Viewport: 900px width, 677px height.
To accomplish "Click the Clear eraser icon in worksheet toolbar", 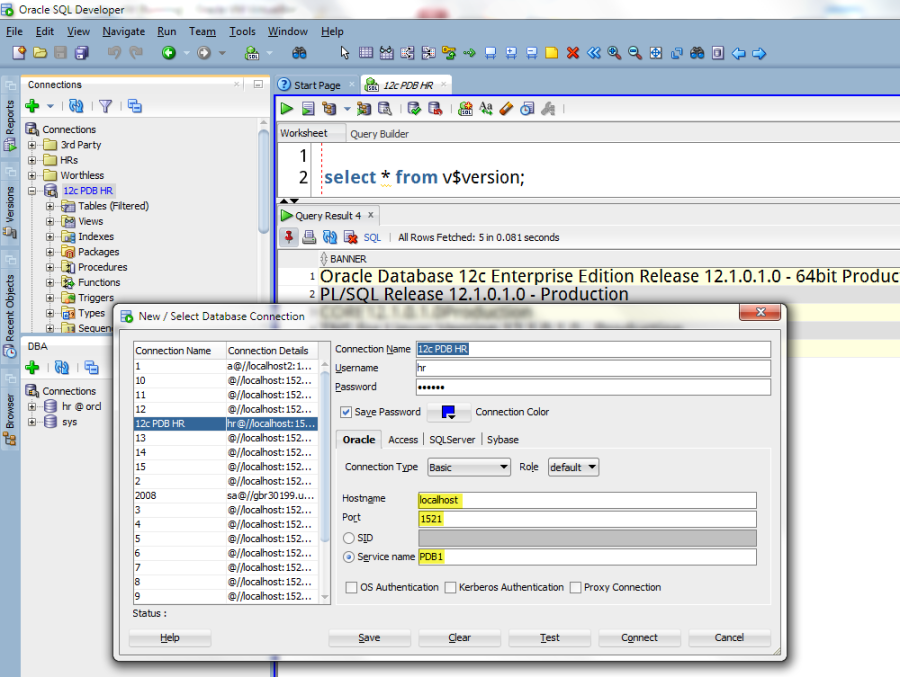I will pos(506,109).
